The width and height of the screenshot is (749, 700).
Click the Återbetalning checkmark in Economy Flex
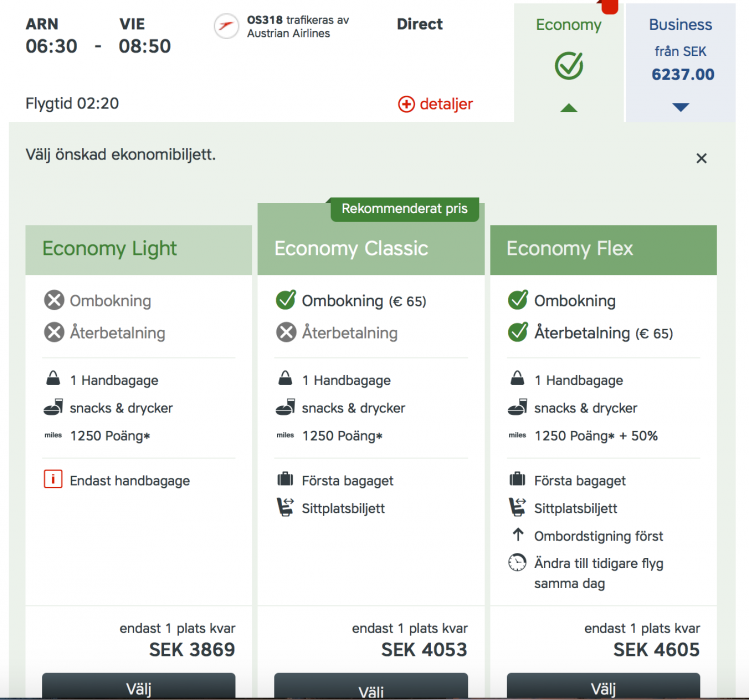pyautogui.click(x=518, y=332)
